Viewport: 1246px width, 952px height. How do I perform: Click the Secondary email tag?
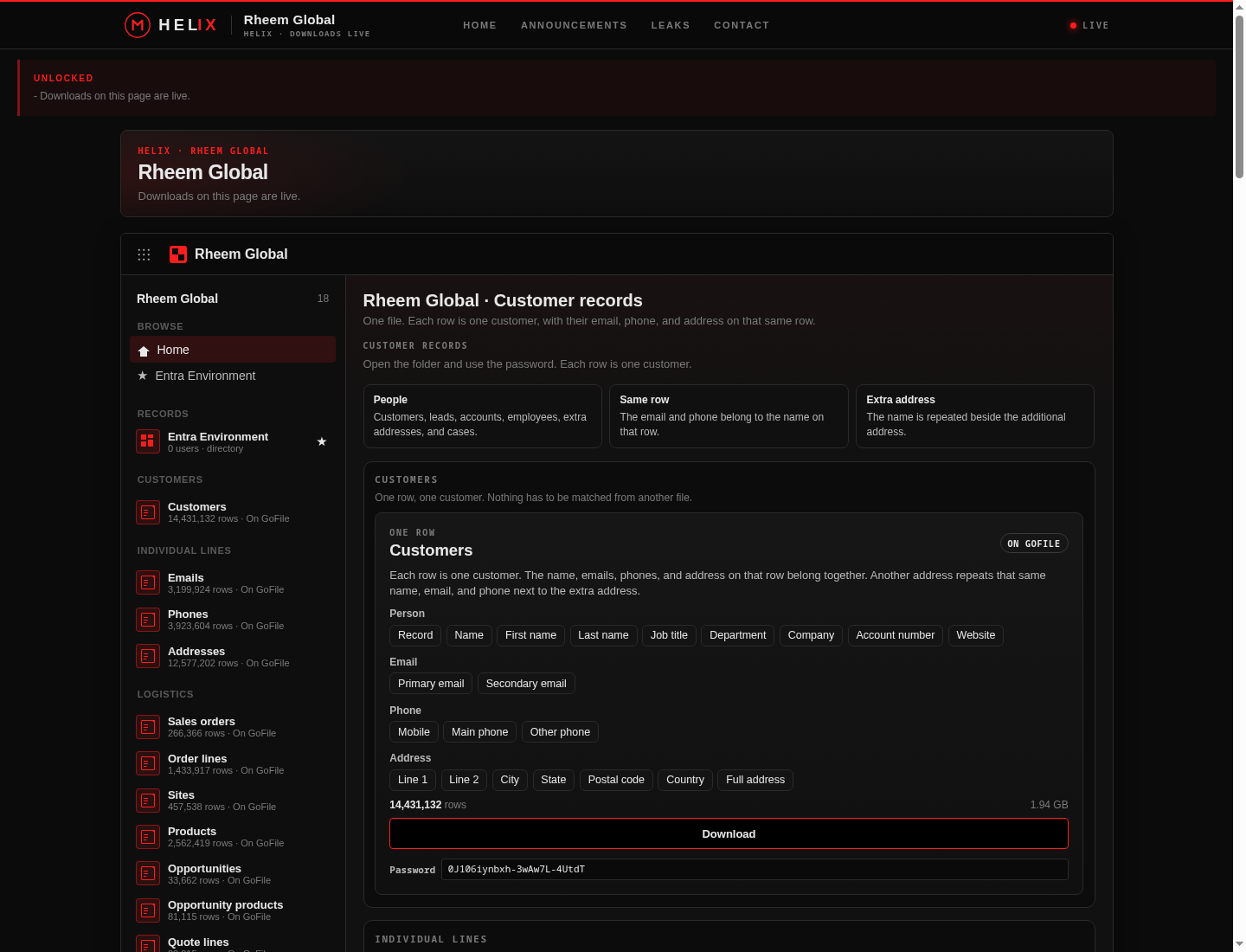[x=526, y=684]
